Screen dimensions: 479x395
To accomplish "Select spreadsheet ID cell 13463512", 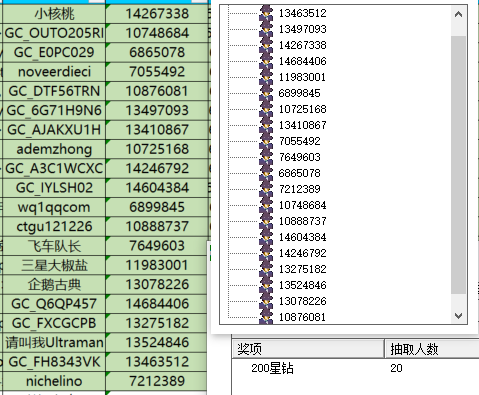I will pos(157,362).
